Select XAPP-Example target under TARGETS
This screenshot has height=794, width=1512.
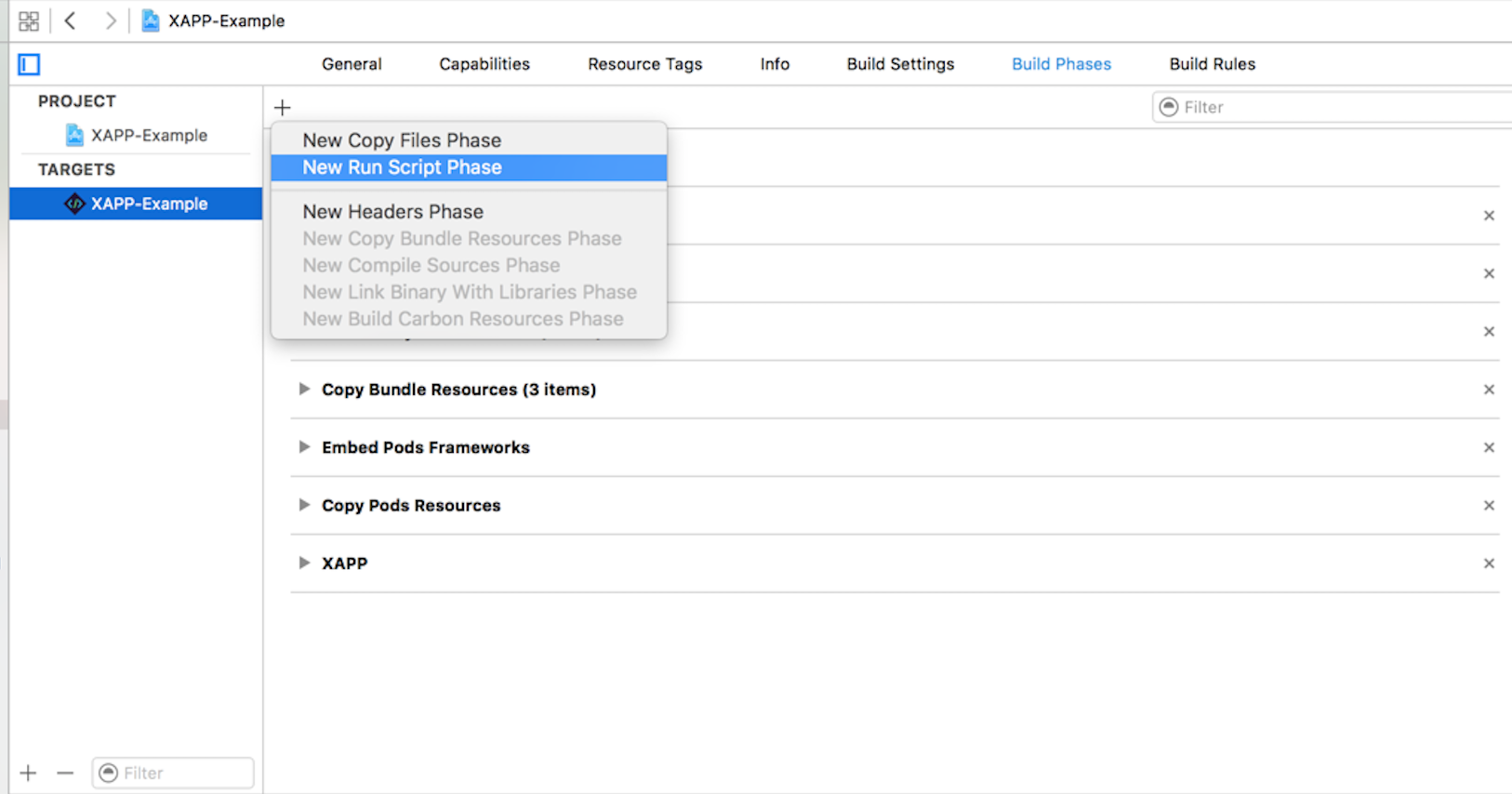click(x=136, y=204)
